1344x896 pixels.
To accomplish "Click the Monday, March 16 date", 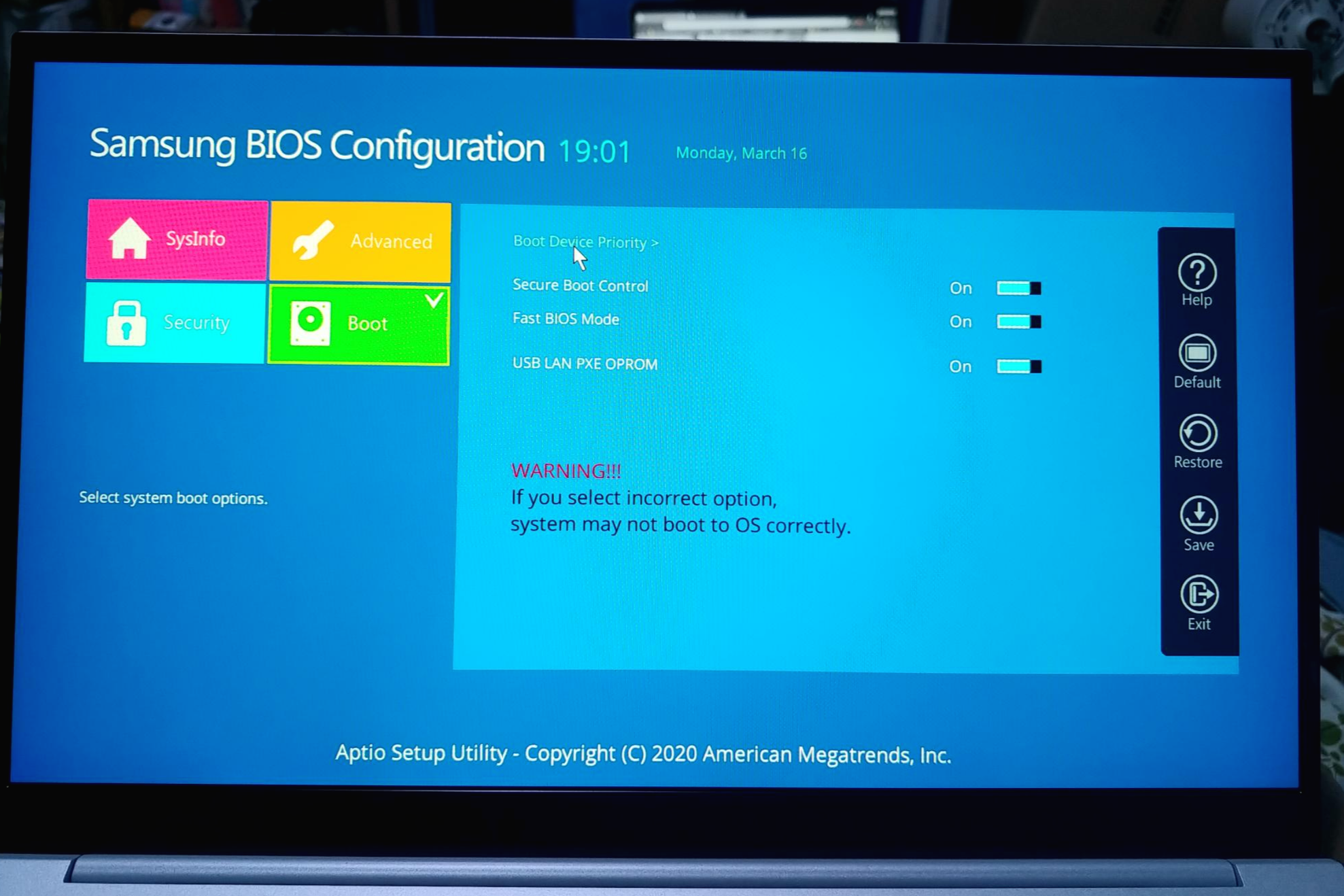I will click(741, 153).
